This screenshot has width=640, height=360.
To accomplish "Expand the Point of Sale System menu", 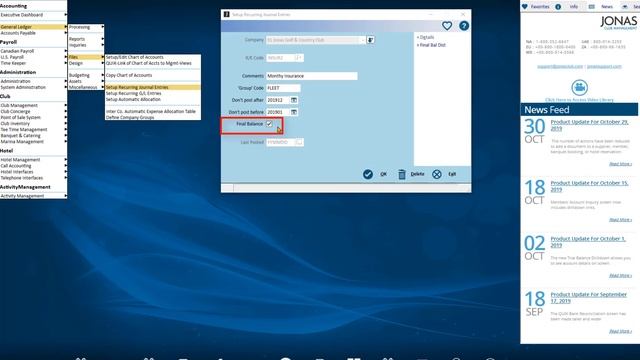I will (34, 118).
